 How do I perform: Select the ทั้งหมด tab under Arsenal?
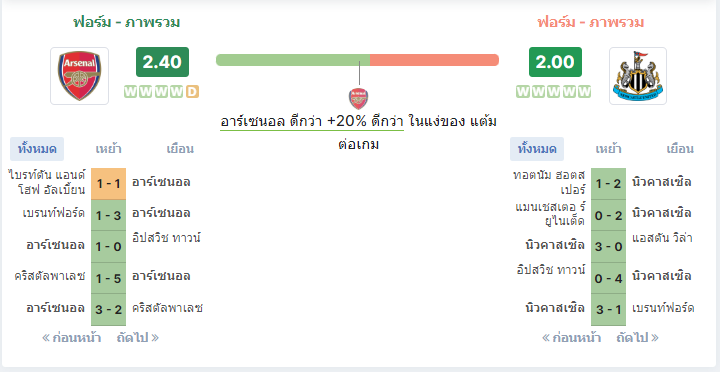(x=37, y=149)
